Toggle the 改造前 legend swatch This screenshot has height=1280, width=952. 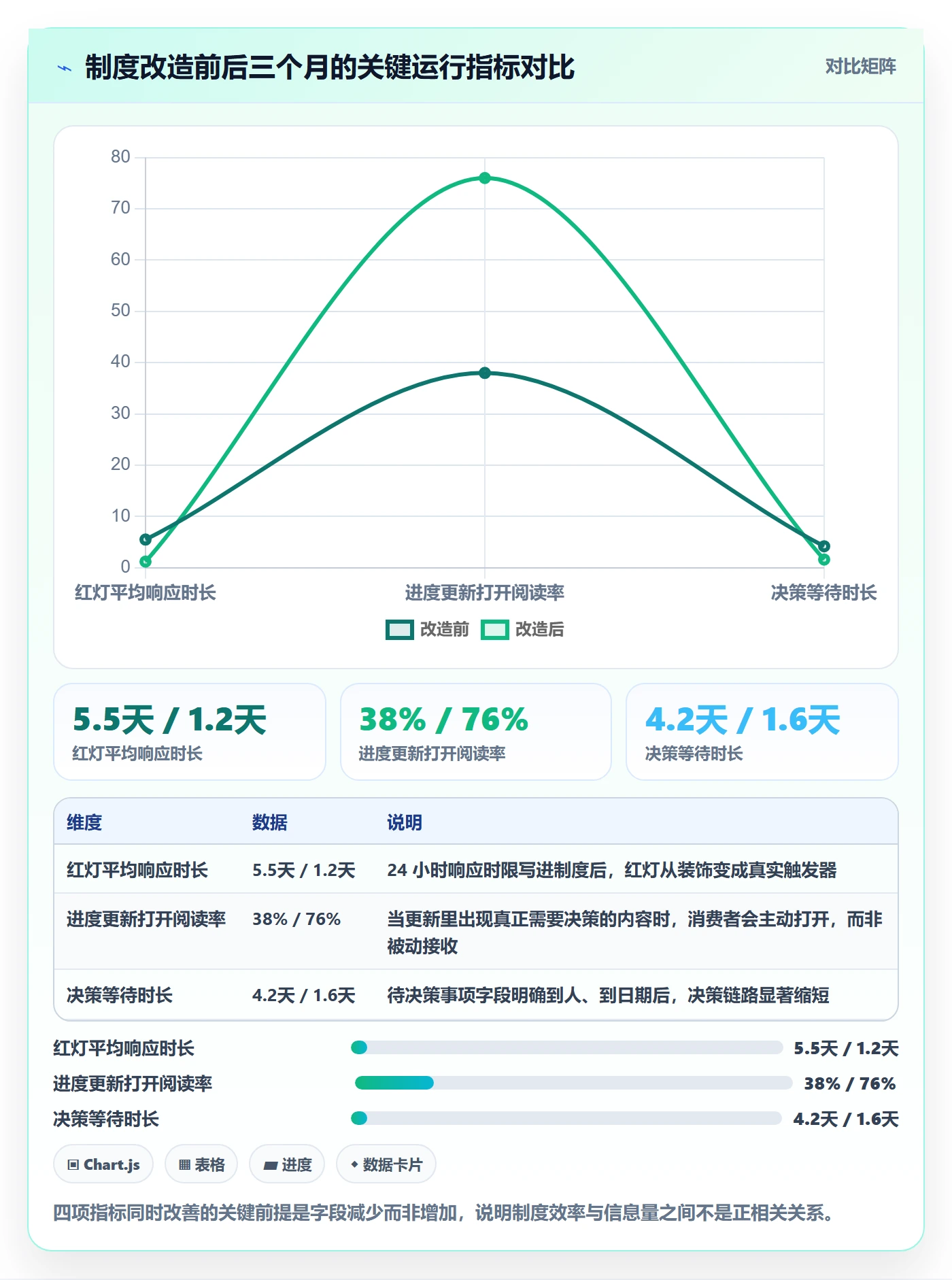400,630
